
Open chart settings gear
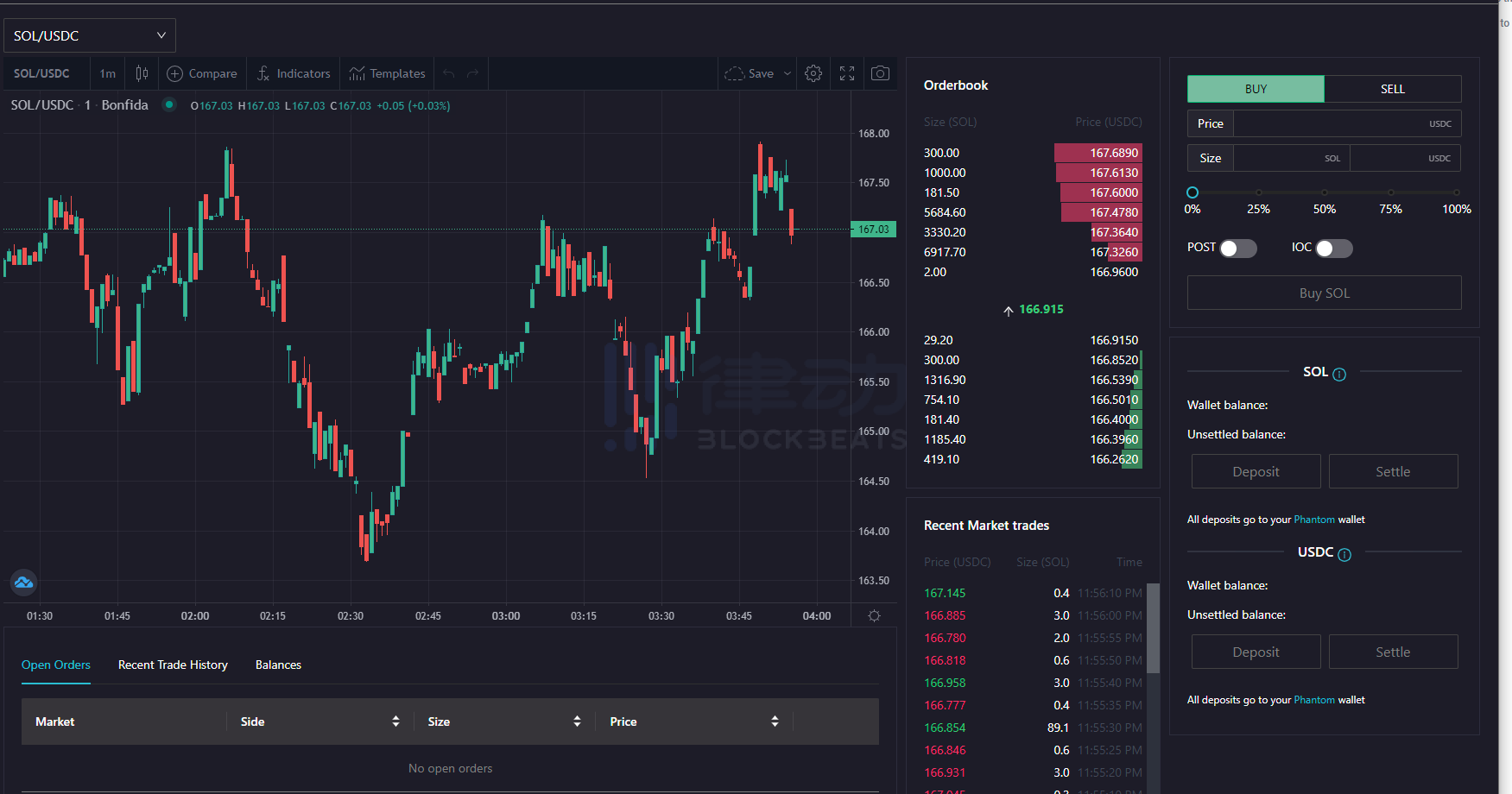click(813, 73)
